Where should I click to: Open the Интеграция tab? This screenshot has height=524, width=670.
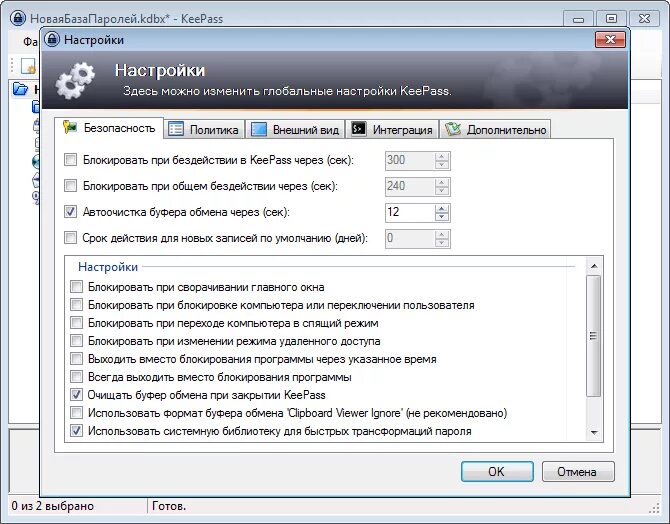coord(392,130)
